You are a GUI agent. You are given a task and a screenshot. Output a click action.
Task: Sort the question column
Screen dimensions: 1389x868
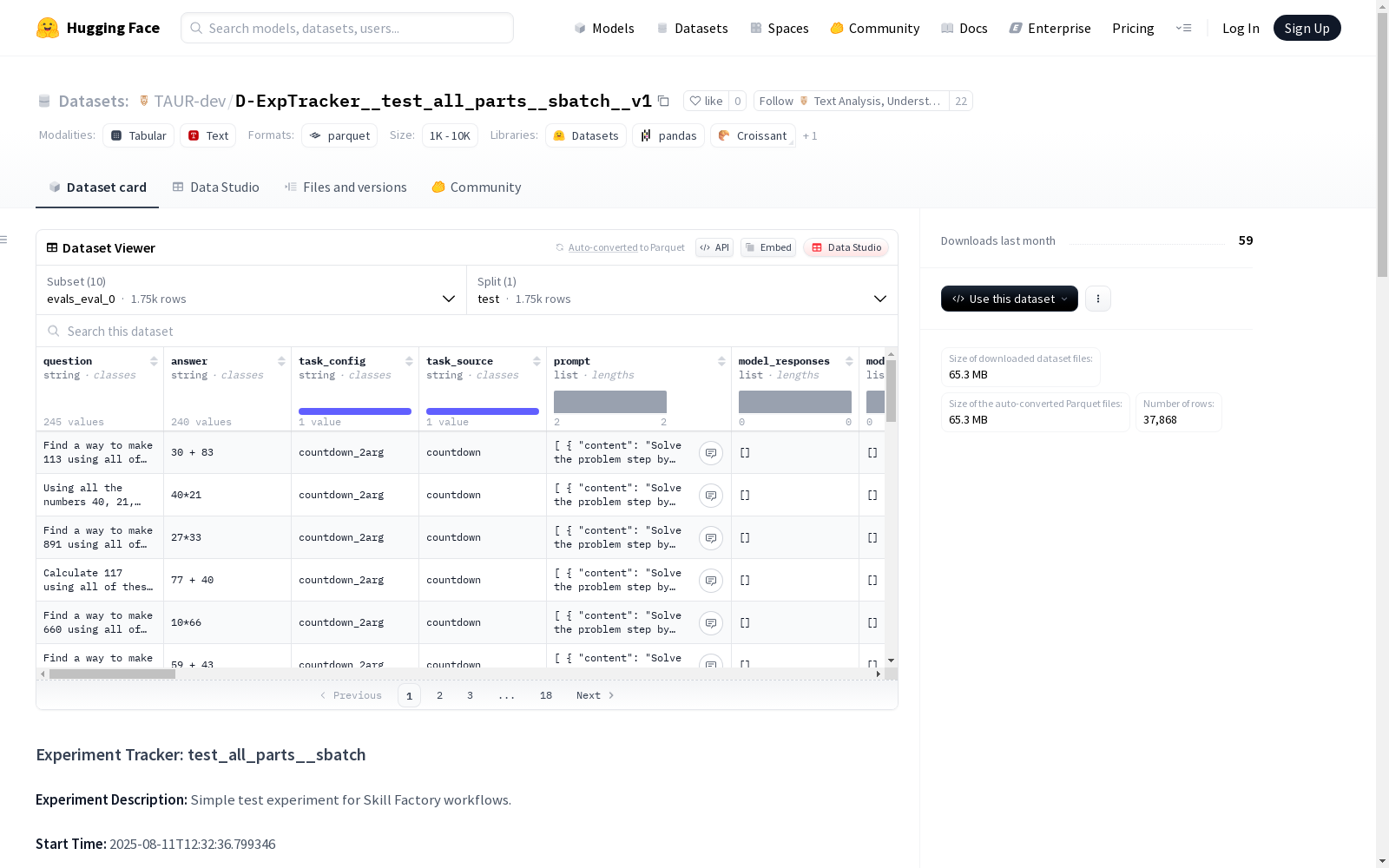pyautogui.click(x=154, y=361)
